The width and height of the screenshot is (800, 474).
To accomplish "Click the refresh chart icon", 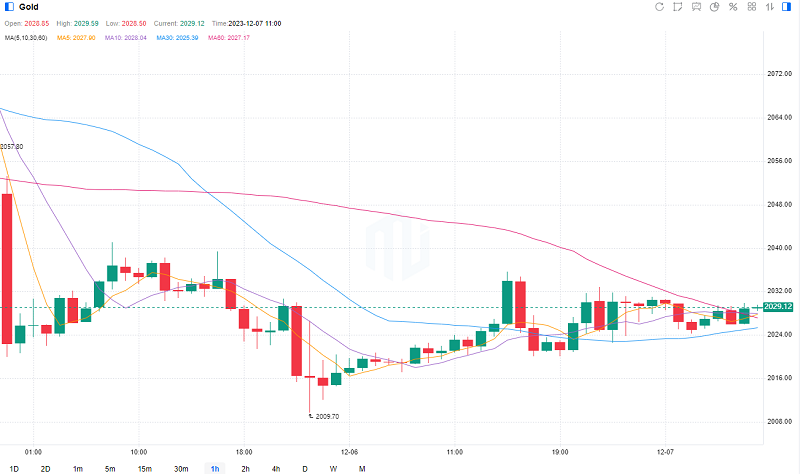I will pos(659,7).
